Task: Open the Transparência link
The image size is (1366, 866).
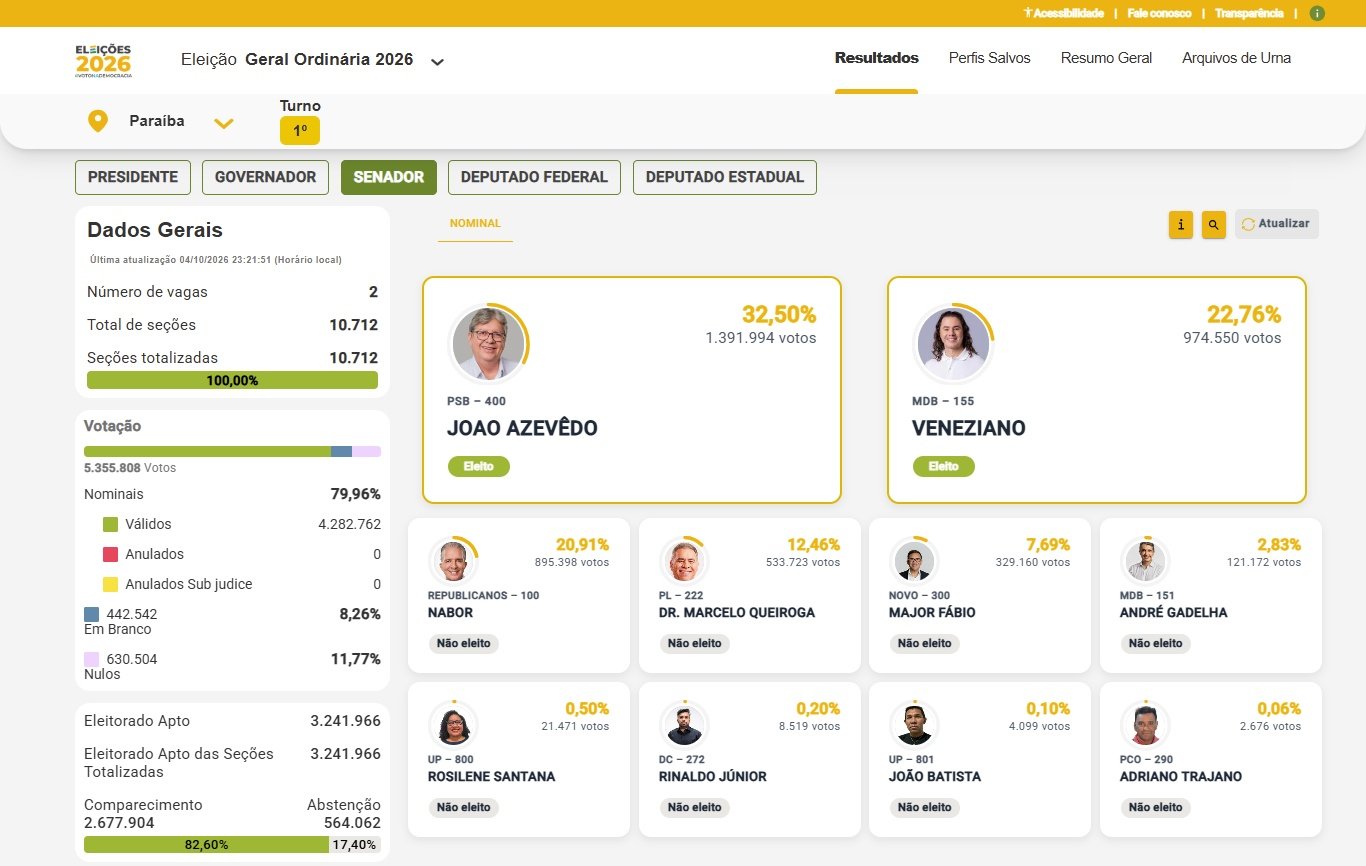Action: [x=1249, y=13]
